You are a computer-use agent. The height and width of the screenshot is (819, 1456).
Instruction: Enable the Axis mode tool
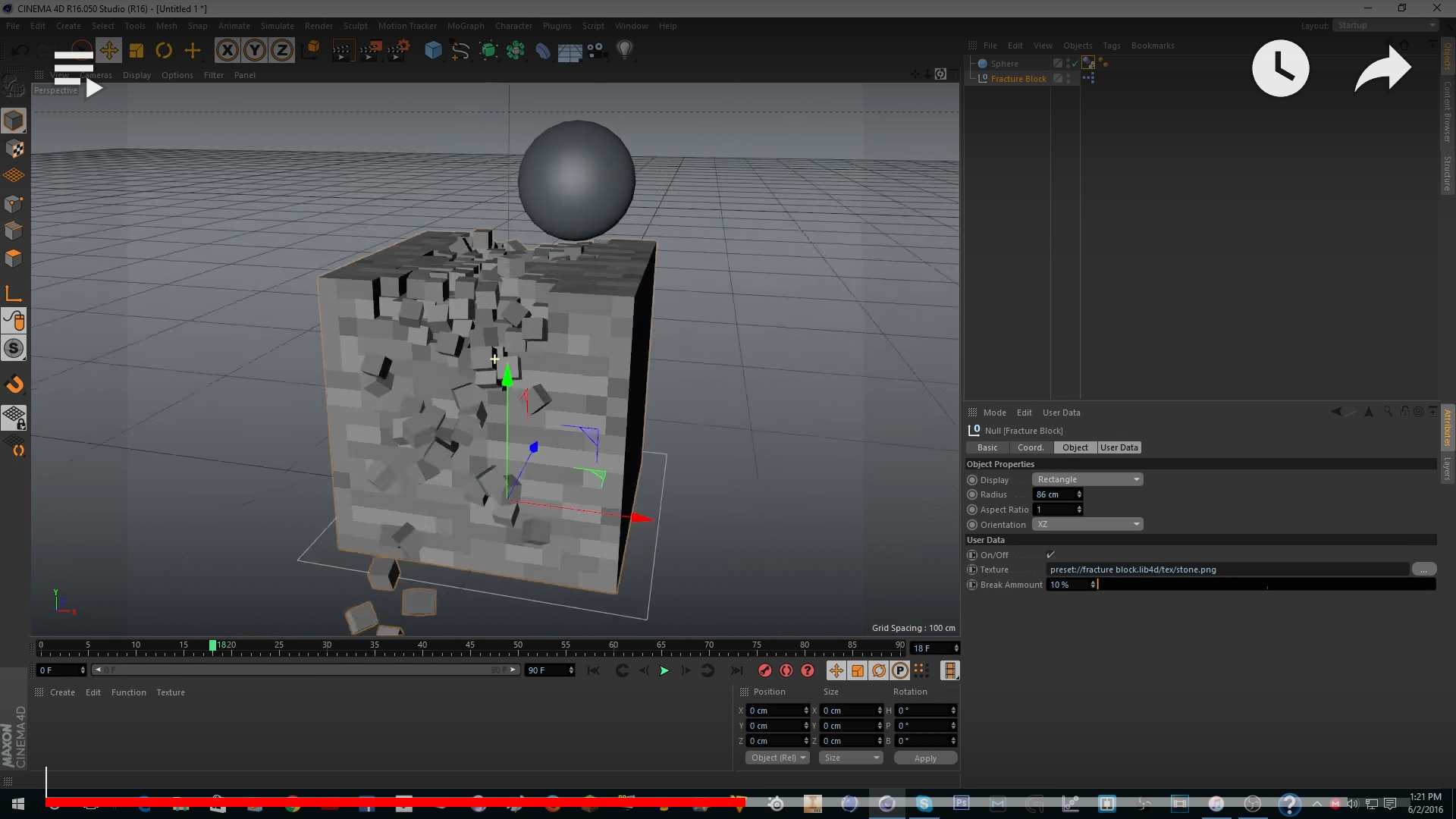(x=14, y=293)
